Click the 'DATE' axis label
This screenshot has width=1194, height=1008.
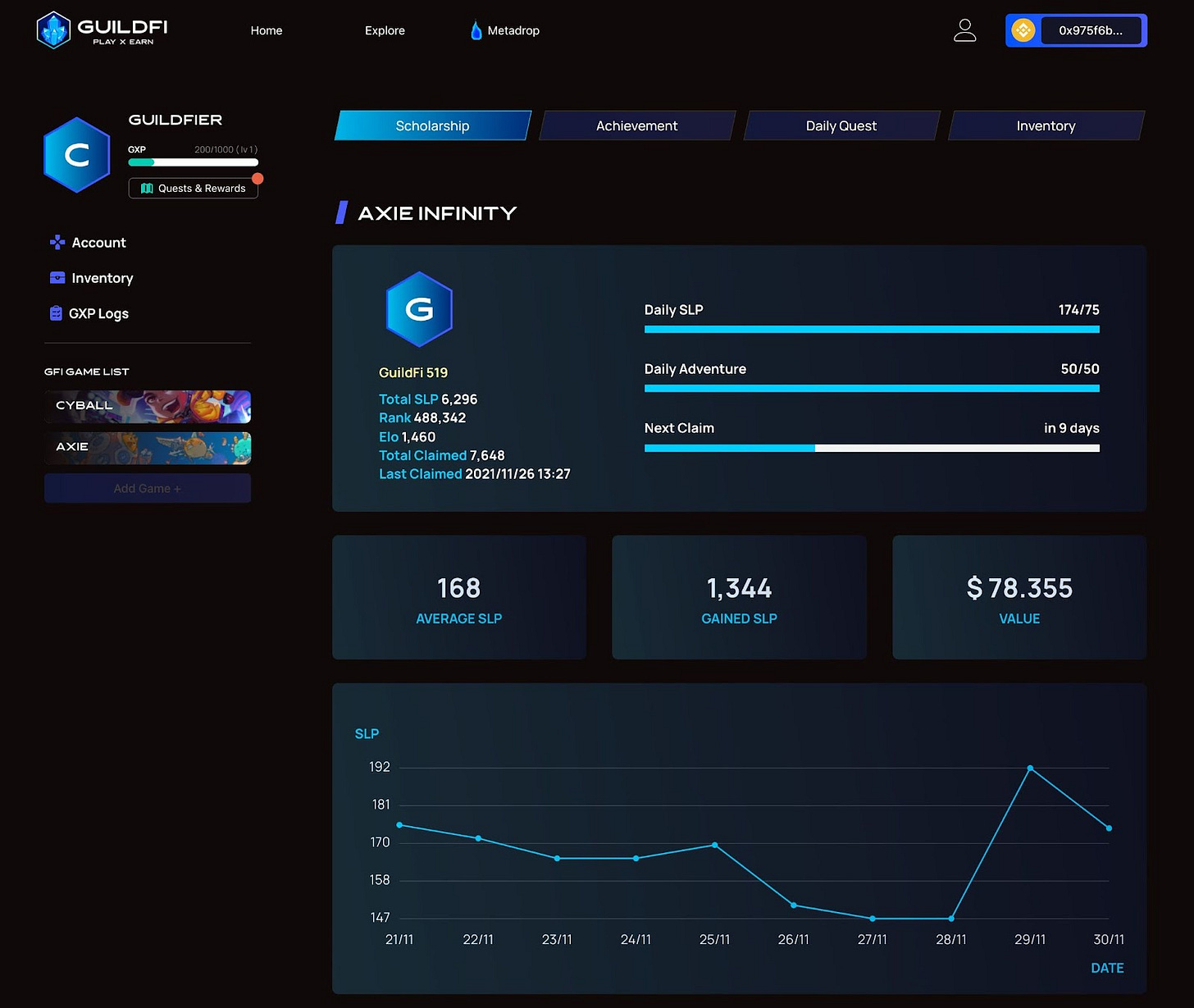point(1107,968)
